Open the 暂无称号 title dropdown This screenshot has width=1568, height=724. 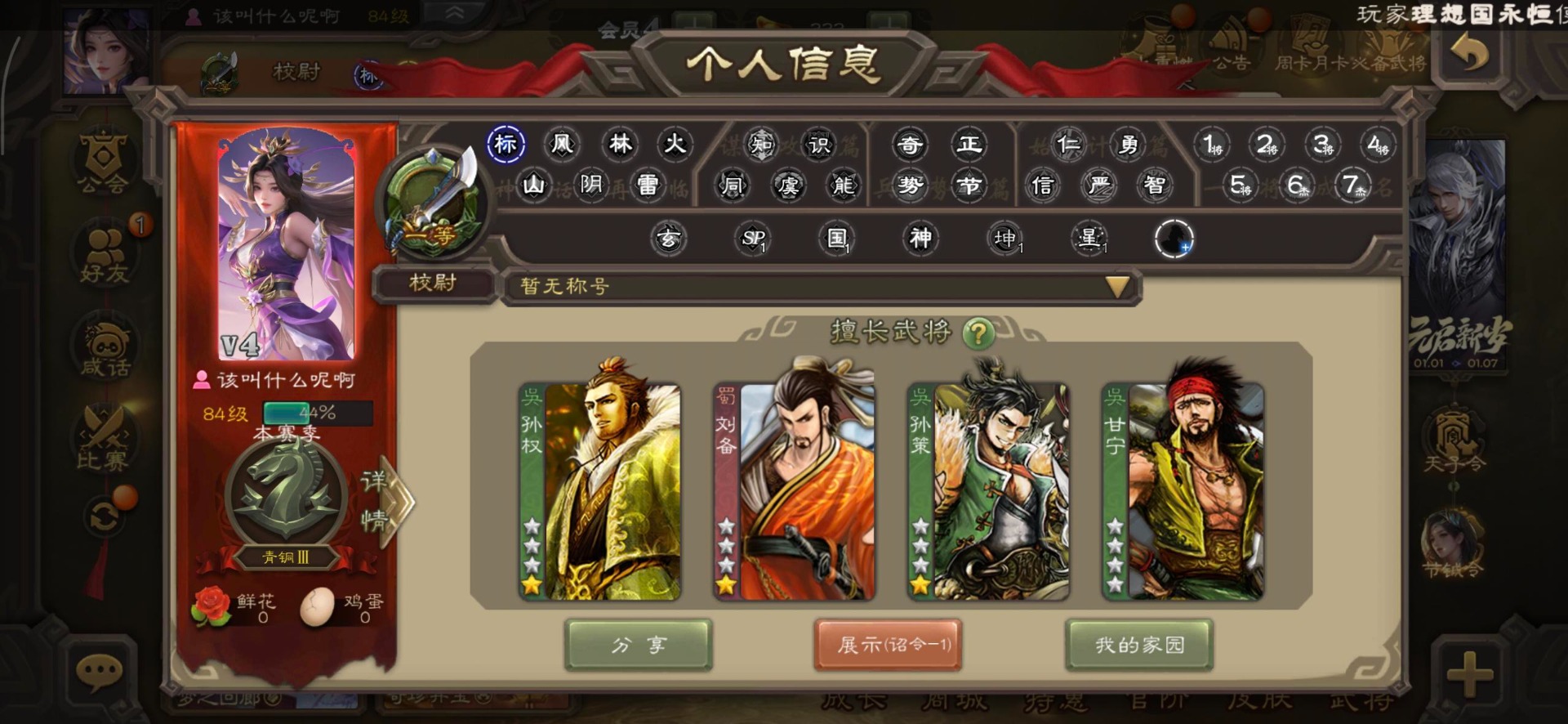pos(821,286)
